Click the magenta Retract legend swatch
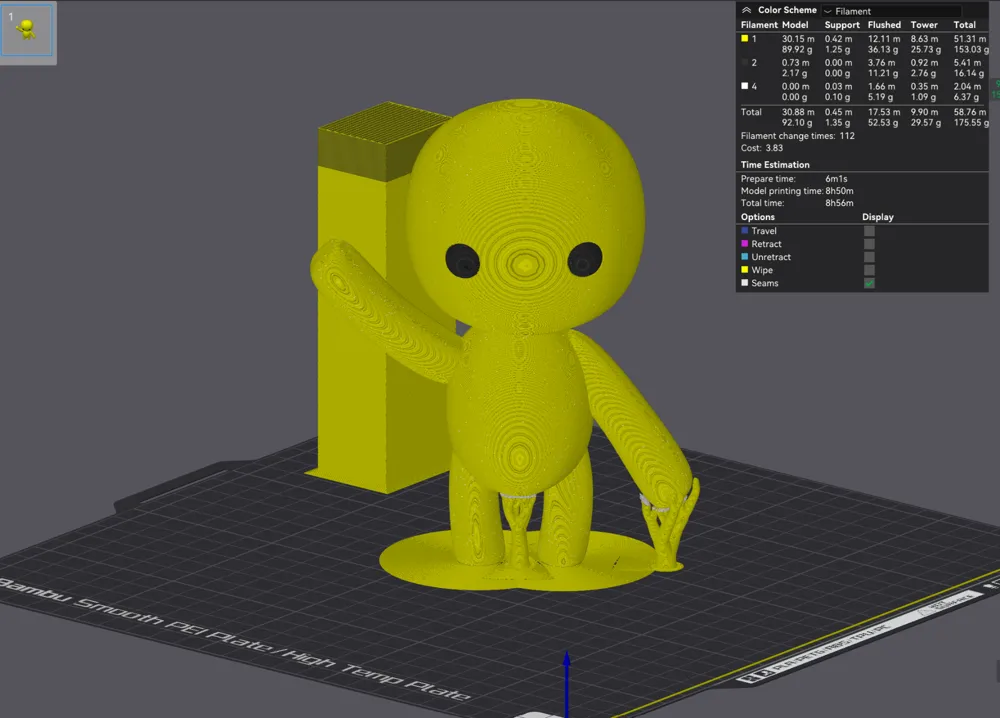 (x=744, y=244)
